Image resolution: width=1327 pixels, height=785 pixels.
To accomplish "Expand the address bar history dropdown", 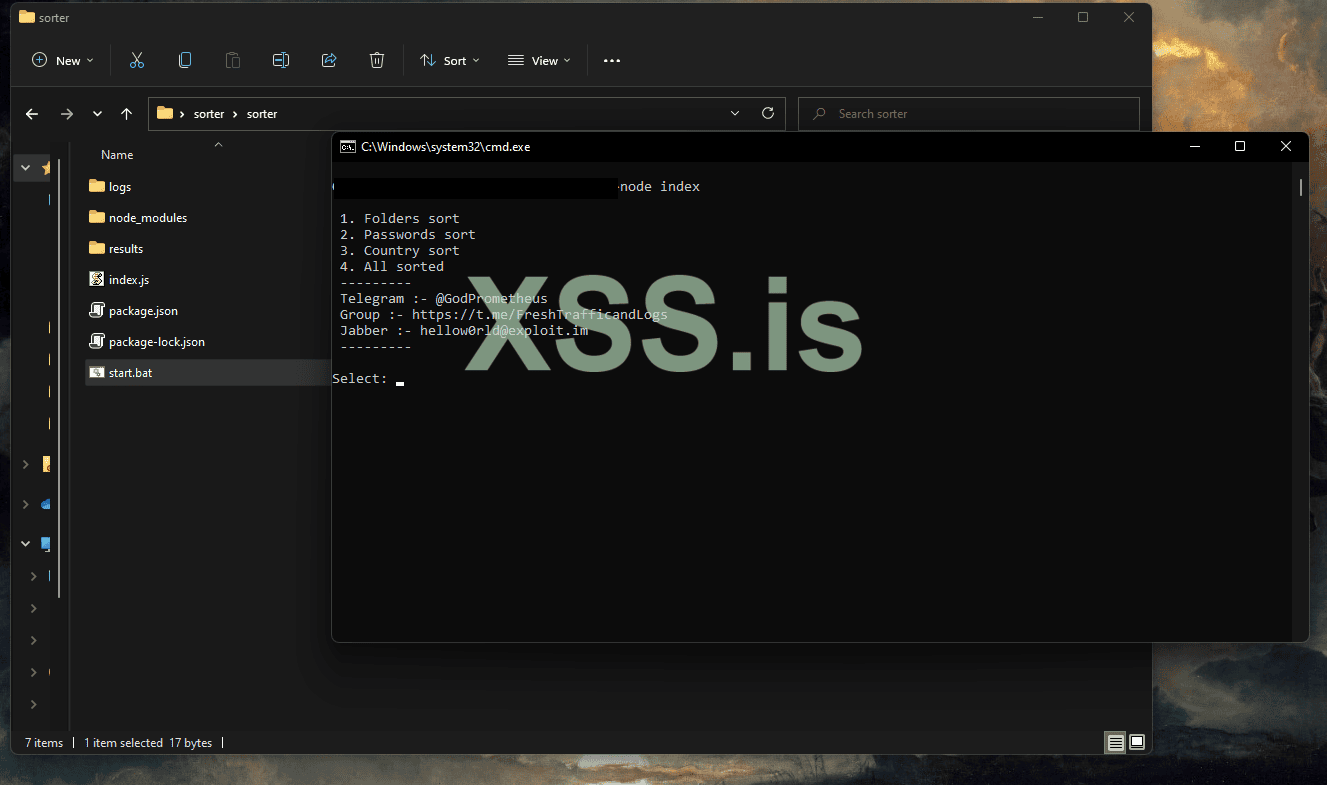I will coord(735,114).
